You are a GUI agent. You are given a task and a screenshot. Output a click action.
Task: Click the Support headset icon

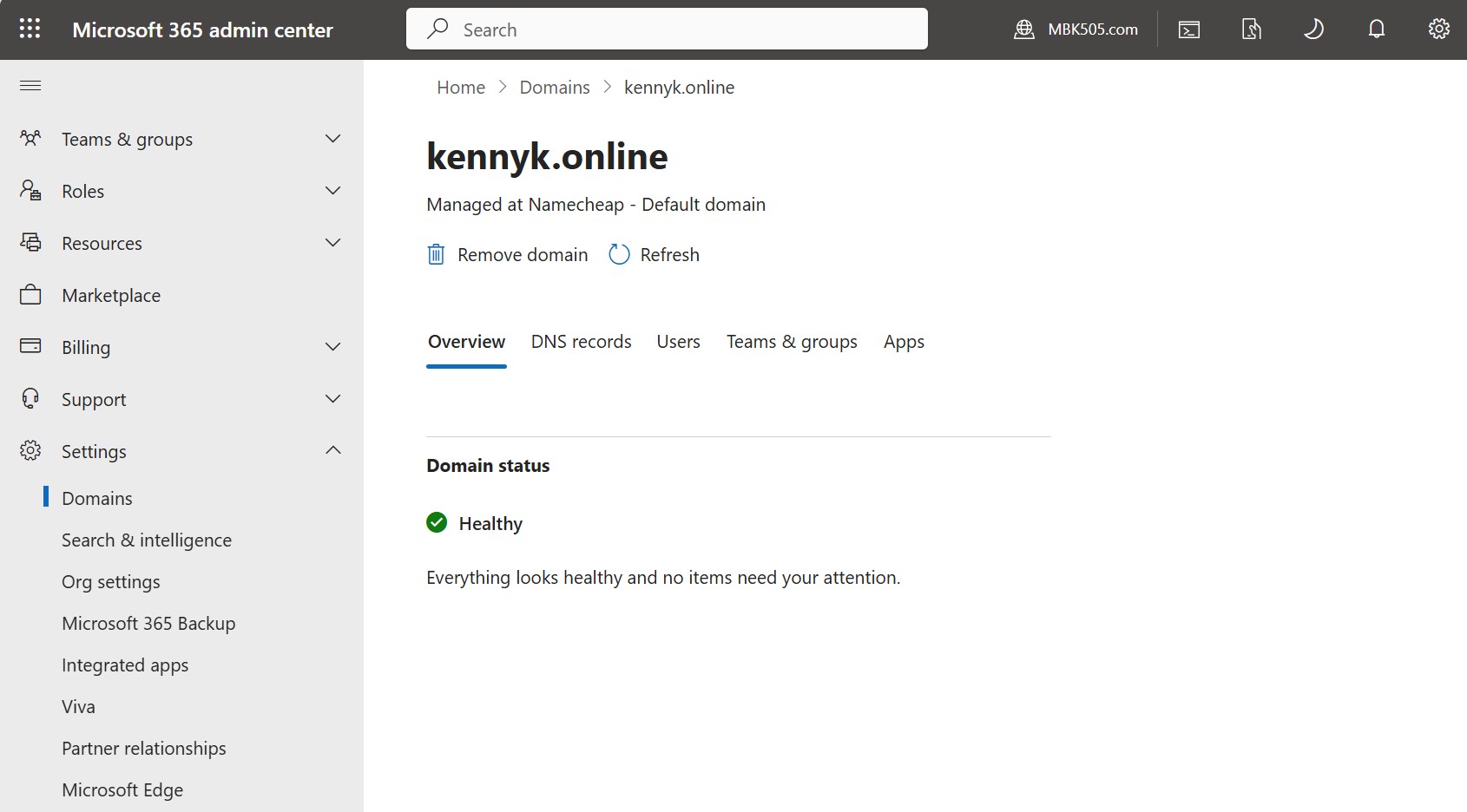tap(30, 398)
